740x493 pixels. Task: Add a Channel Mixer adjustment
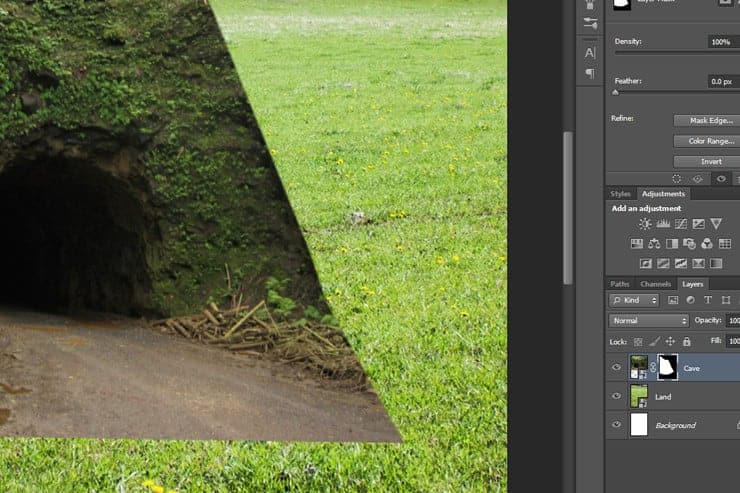click(x=706, y=243)
